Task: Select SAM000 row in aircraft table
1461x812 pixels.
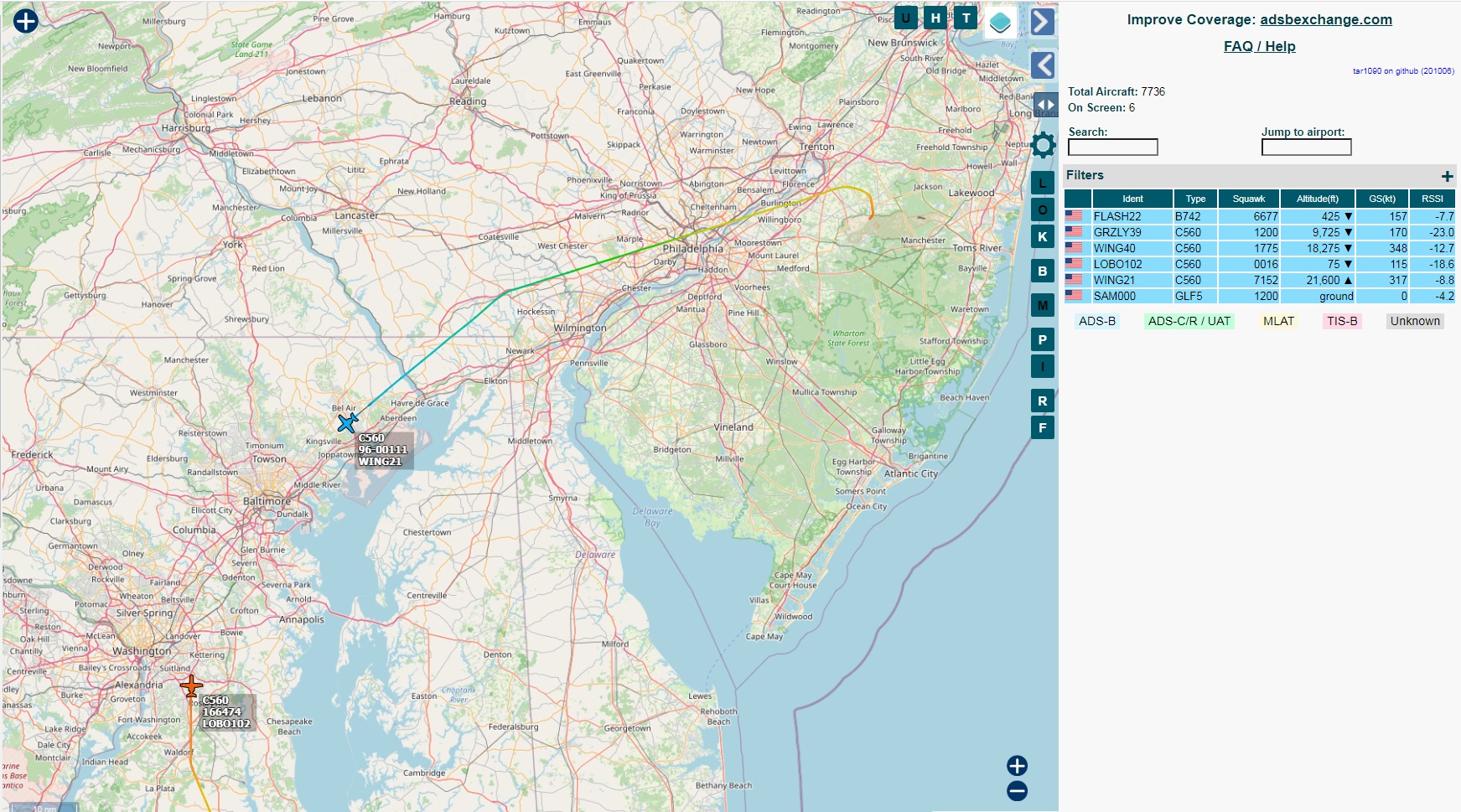Action: point(1260,296)
